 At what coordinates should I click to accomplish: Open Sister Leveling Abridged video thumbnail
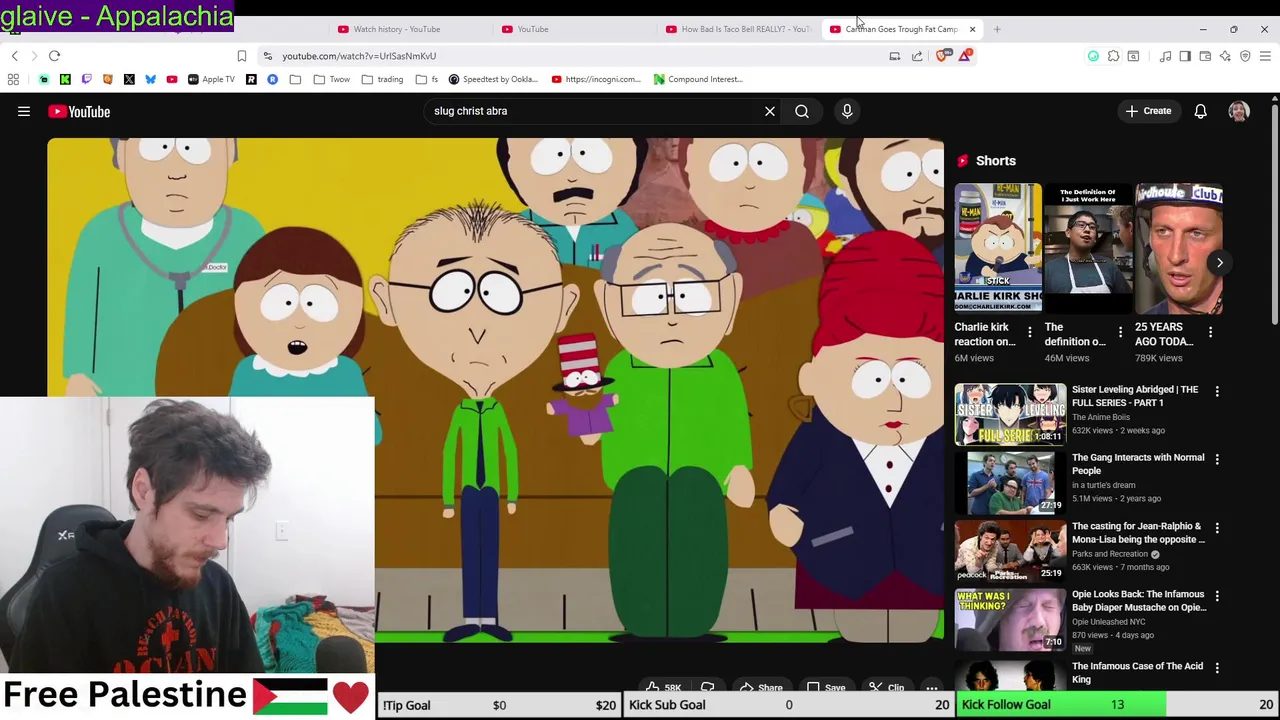(1010, 414)
